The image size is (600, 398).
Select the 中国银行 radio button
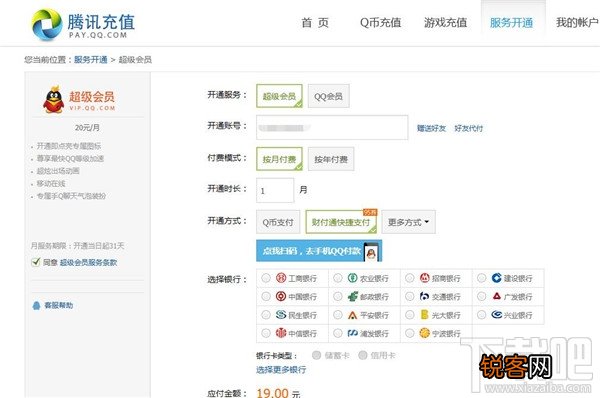266,296
